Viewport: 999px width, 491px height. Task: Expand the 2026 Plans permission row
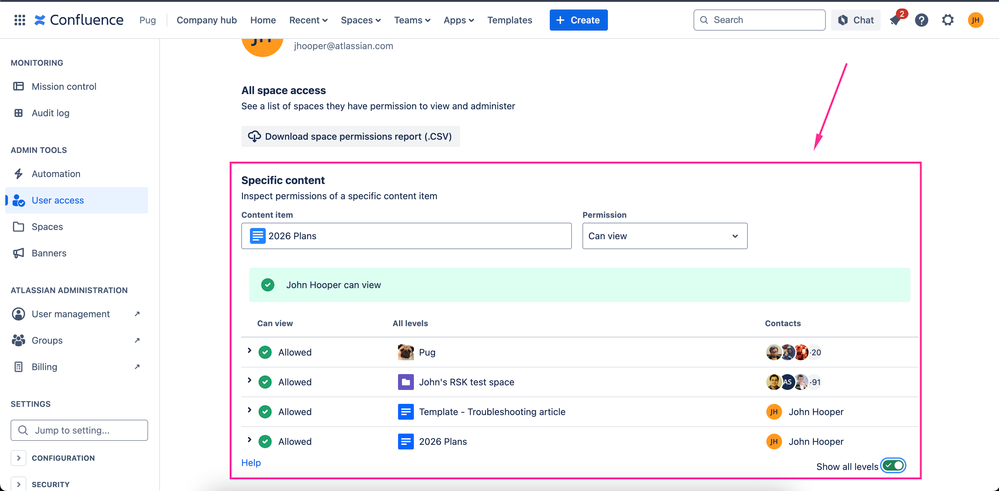pos(250,439)
